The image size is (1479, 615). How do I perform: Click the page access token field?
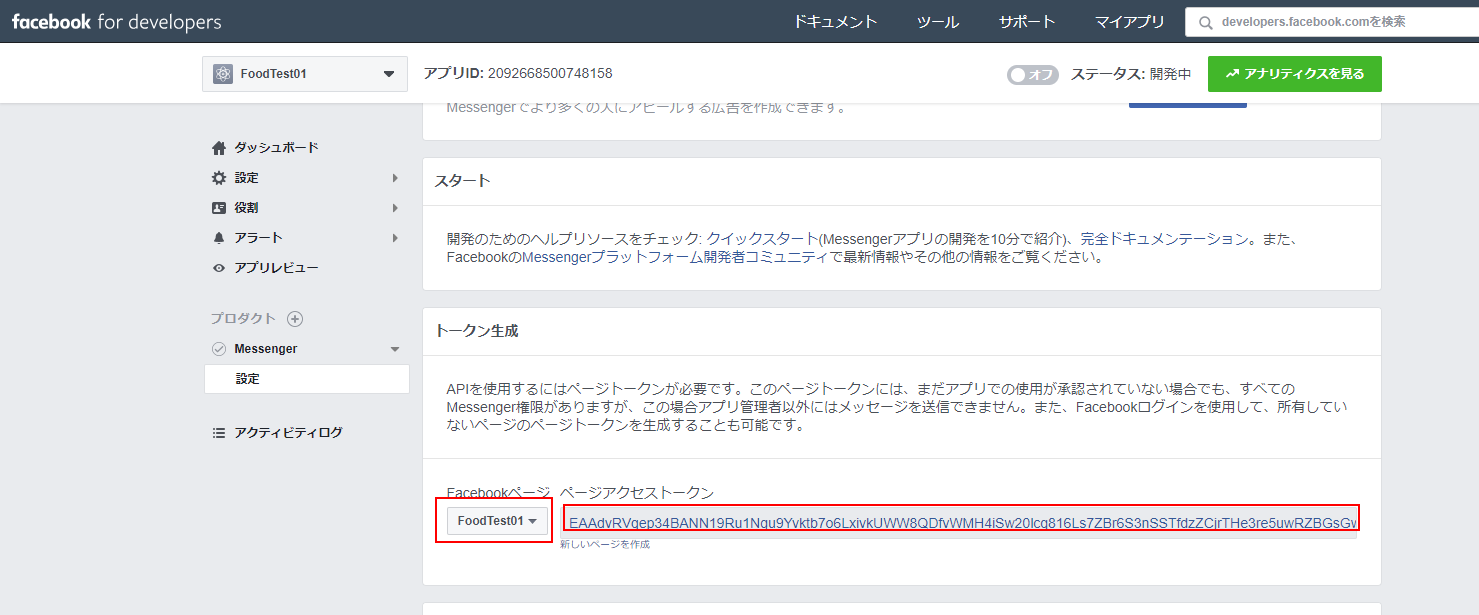tap(961, 523)
